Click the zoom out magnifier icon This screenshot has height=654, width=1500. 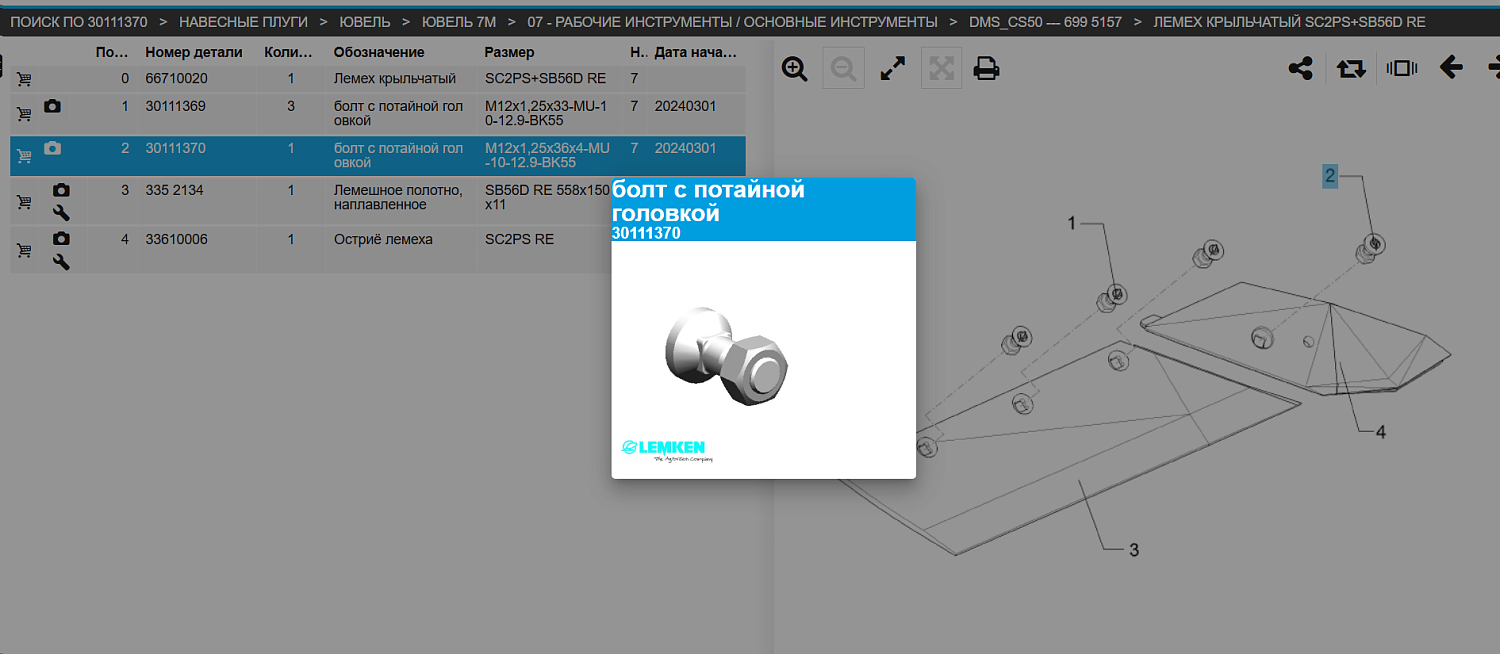[844, 69]
